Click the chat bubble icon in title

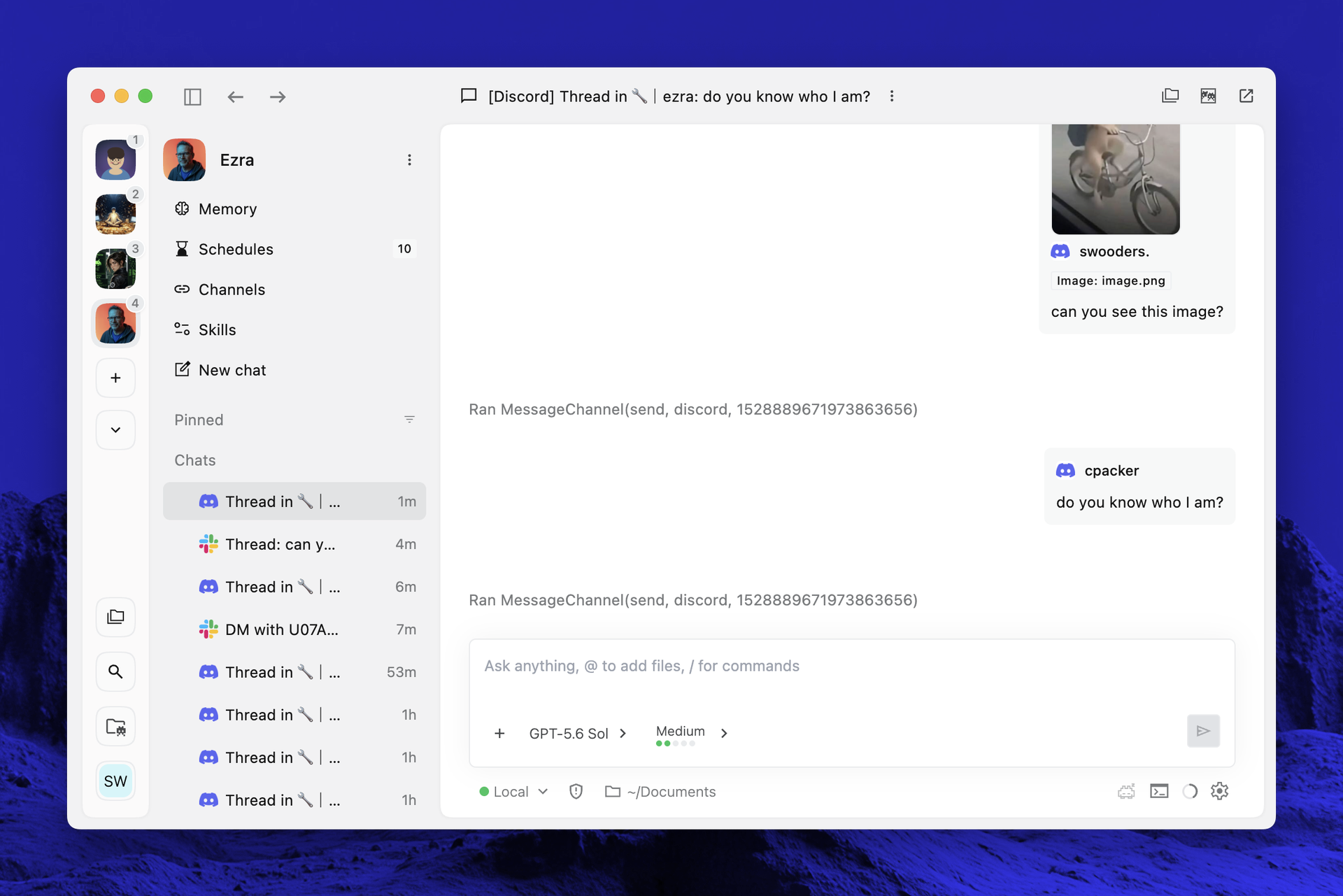click(469, 96)
